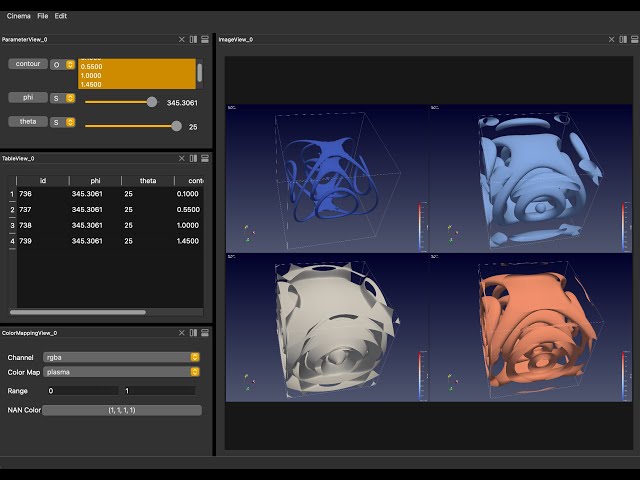The image size is (640, 480).
Task: Sort table by theta column header
Action: coord(148,180)
